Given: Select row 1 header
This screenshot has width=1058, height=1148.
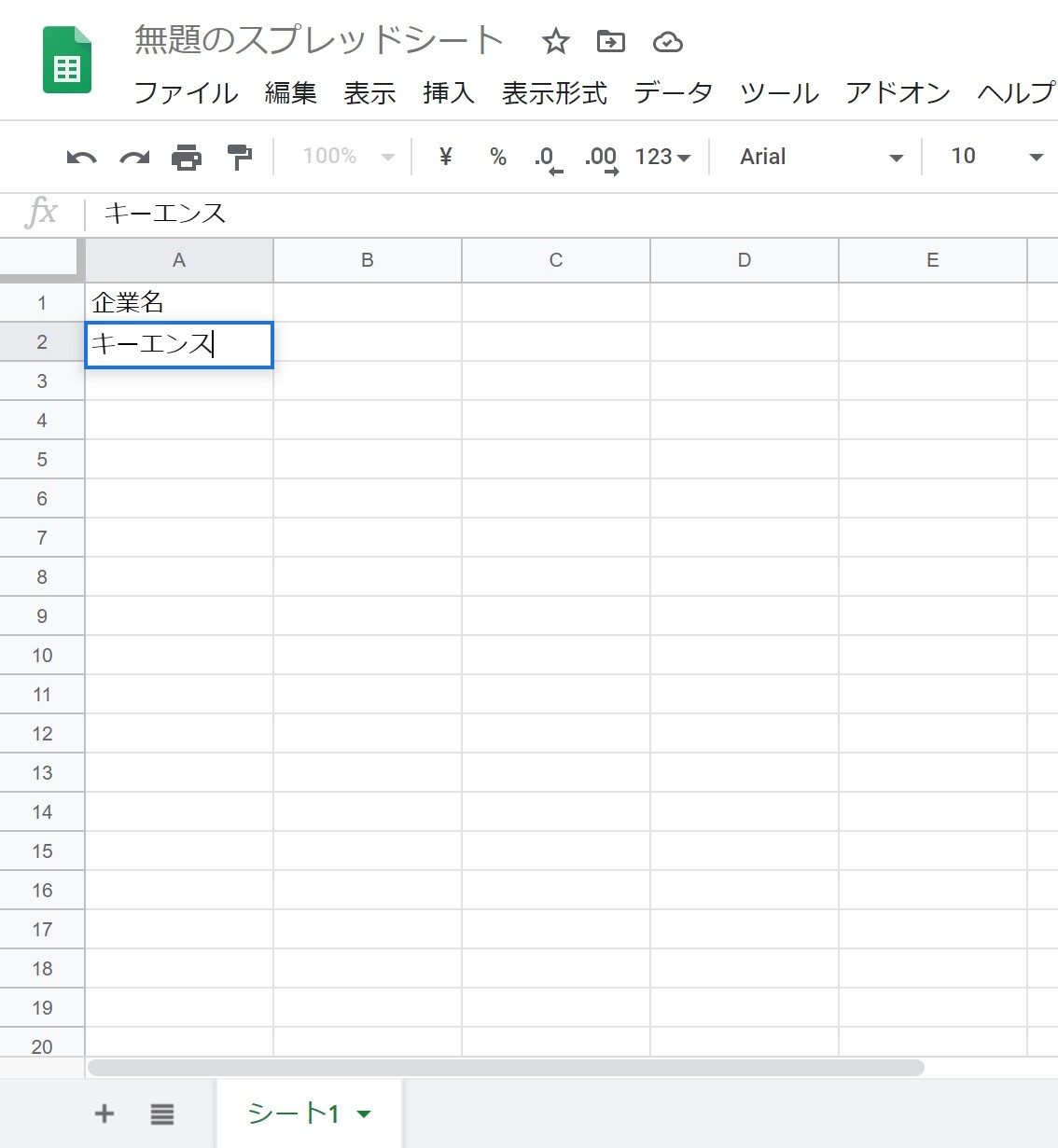Looking at the screenshot, I should coord(42,302).
